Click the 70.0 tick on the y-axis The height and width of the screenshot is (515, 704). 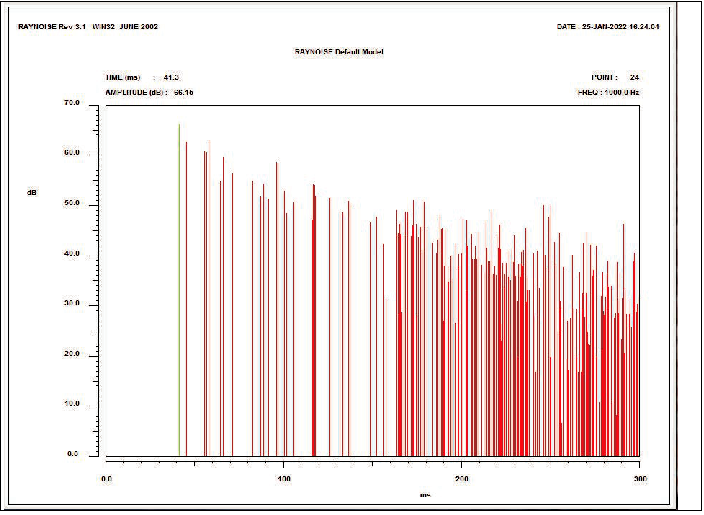coord(70,102)
